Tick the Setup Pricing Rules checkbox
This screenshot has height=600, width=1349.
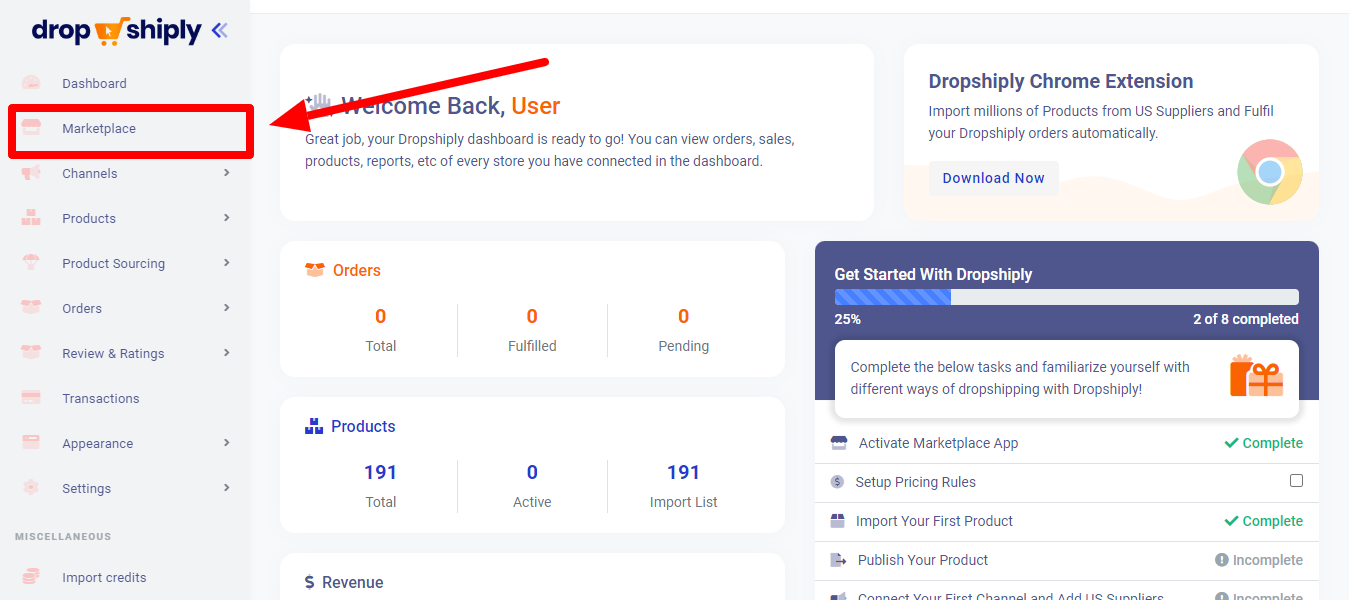pyautogui.click(x=1297, y=481)
